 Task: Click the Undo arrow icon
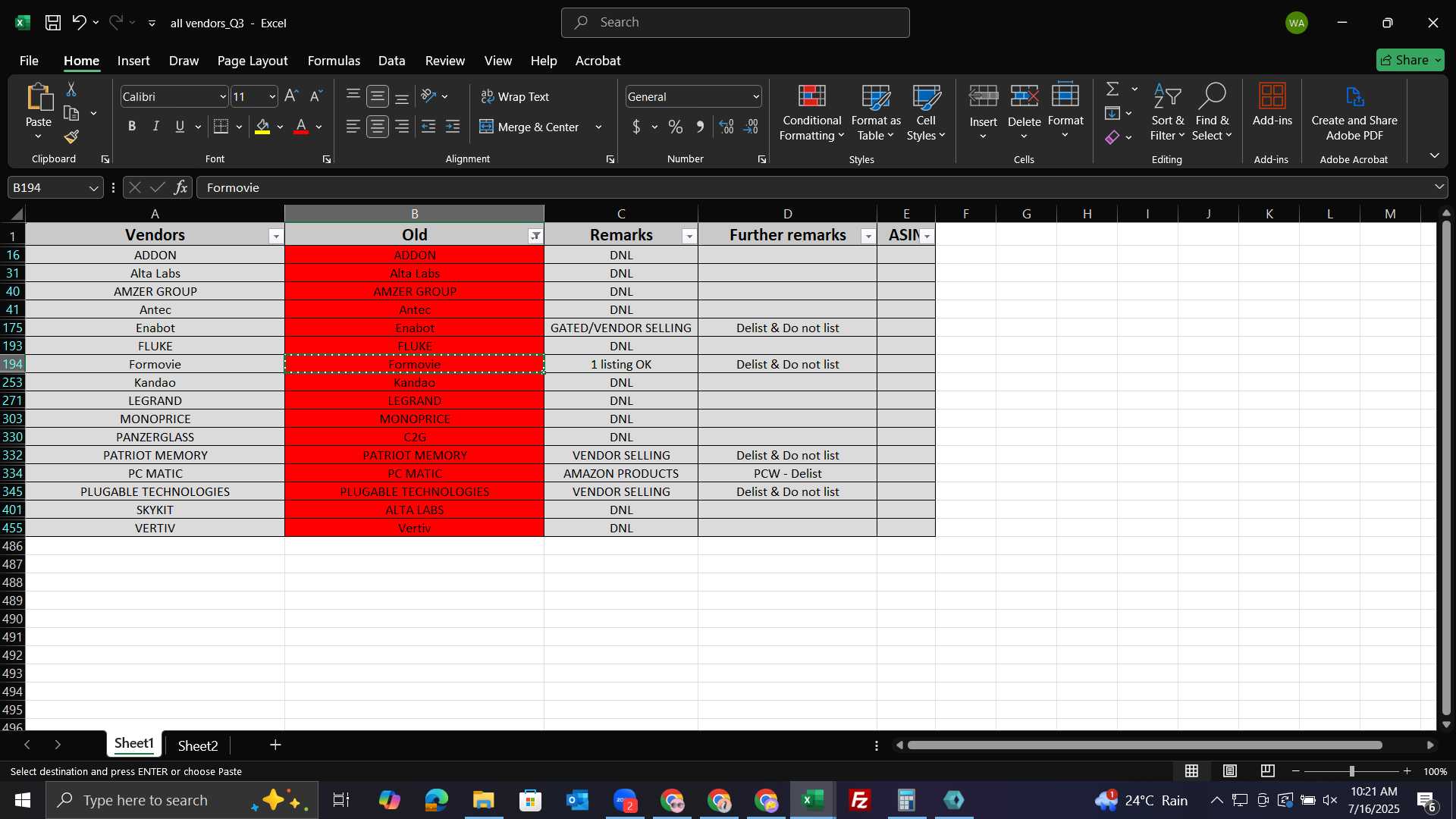(x=79, y=23)
